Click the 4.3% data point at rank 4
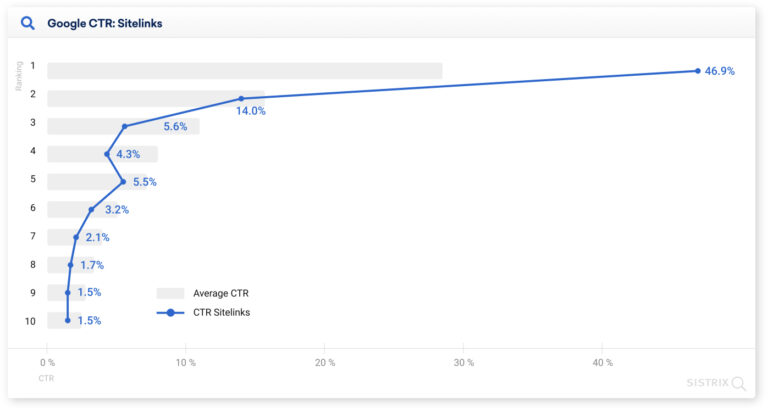Viewport: 768px width, 408px height. click(x=107, y=154)
